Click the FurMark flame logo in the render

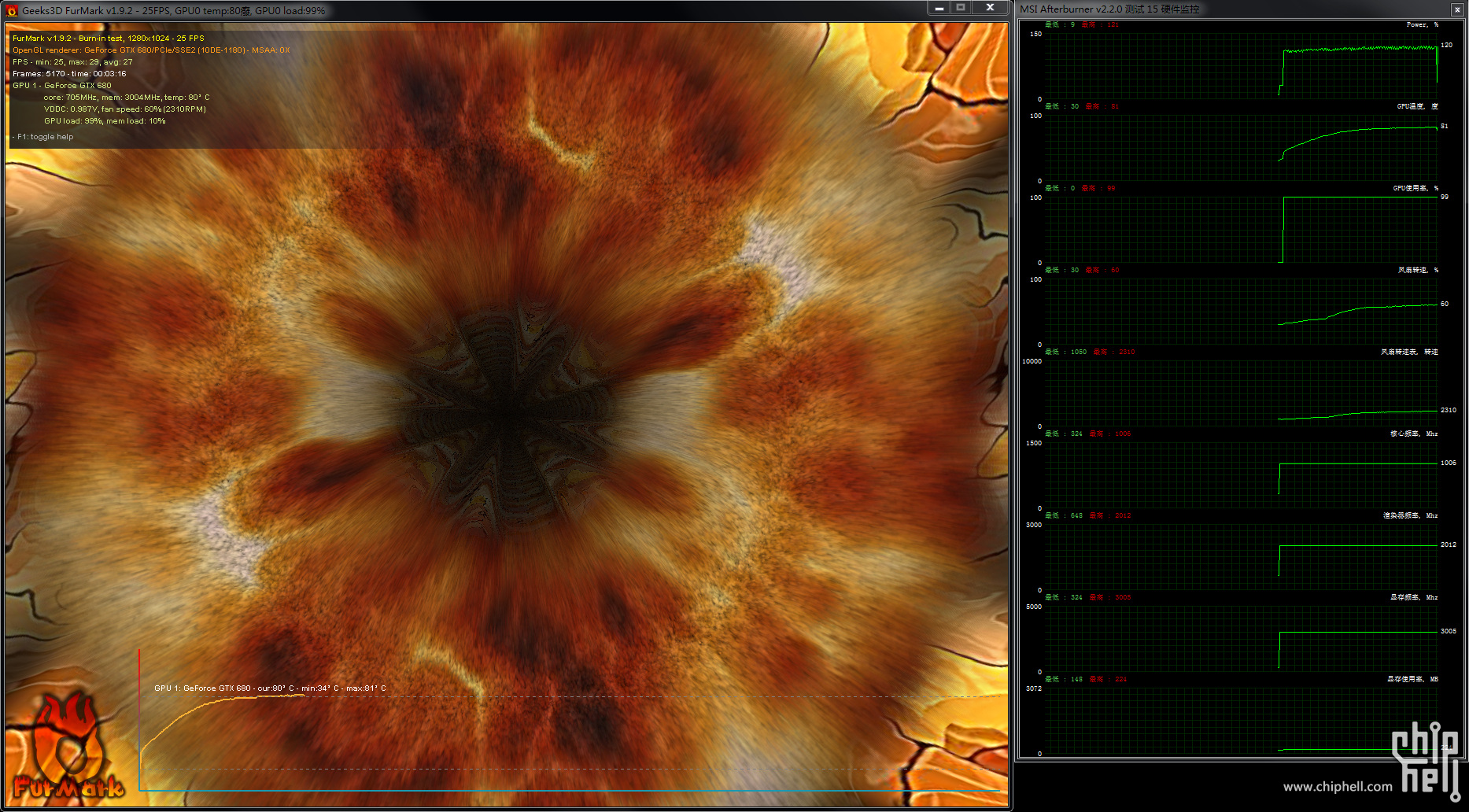(68, 746)
